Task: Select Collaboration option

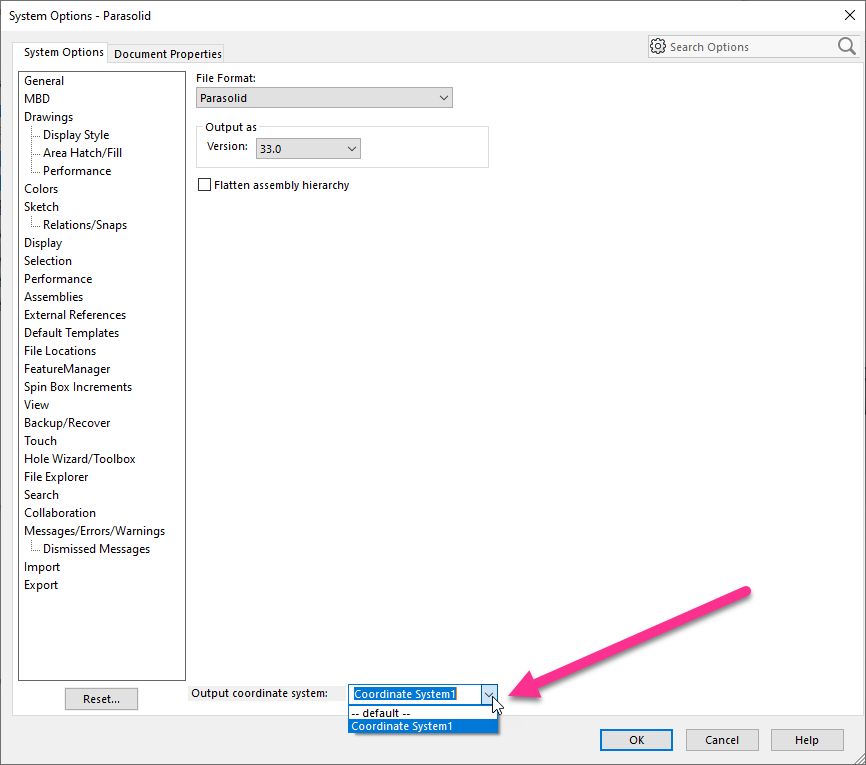Action: pyautogui.click(x=60, y=513)
